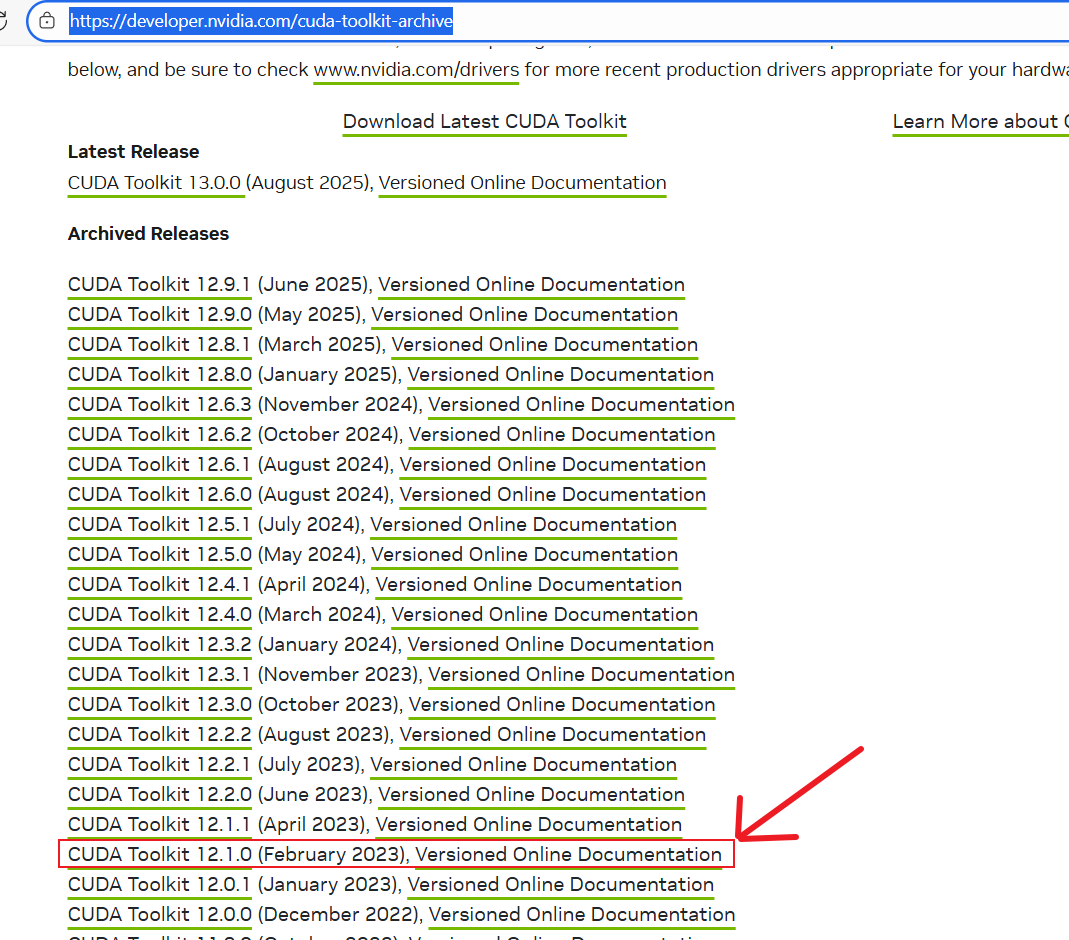Open CUDA Toolkit 12.4.1 link
1069x940 pixels.
[x=160, y=584]
